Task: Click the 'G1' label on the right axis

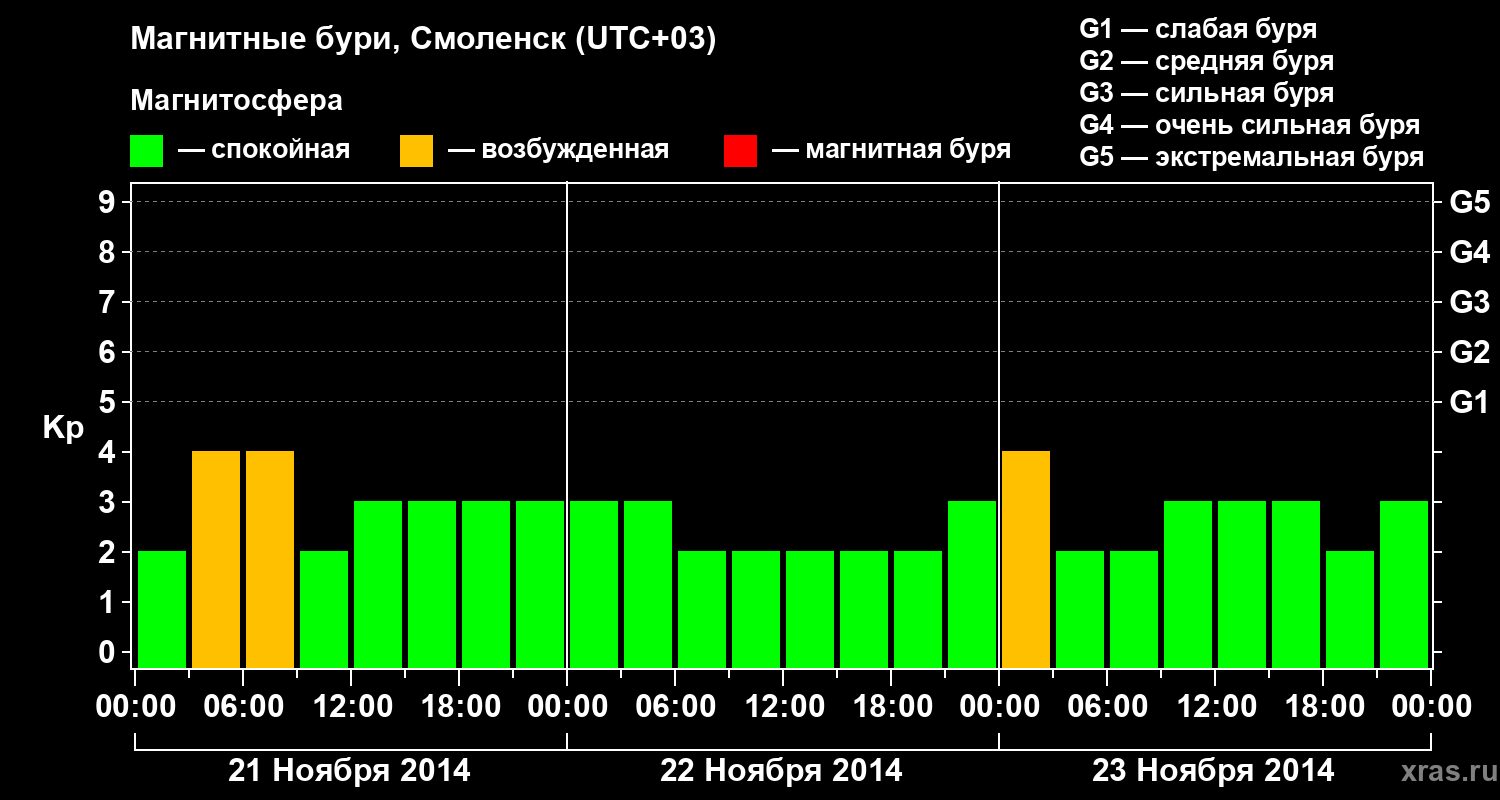Action: click(1469, 402)
